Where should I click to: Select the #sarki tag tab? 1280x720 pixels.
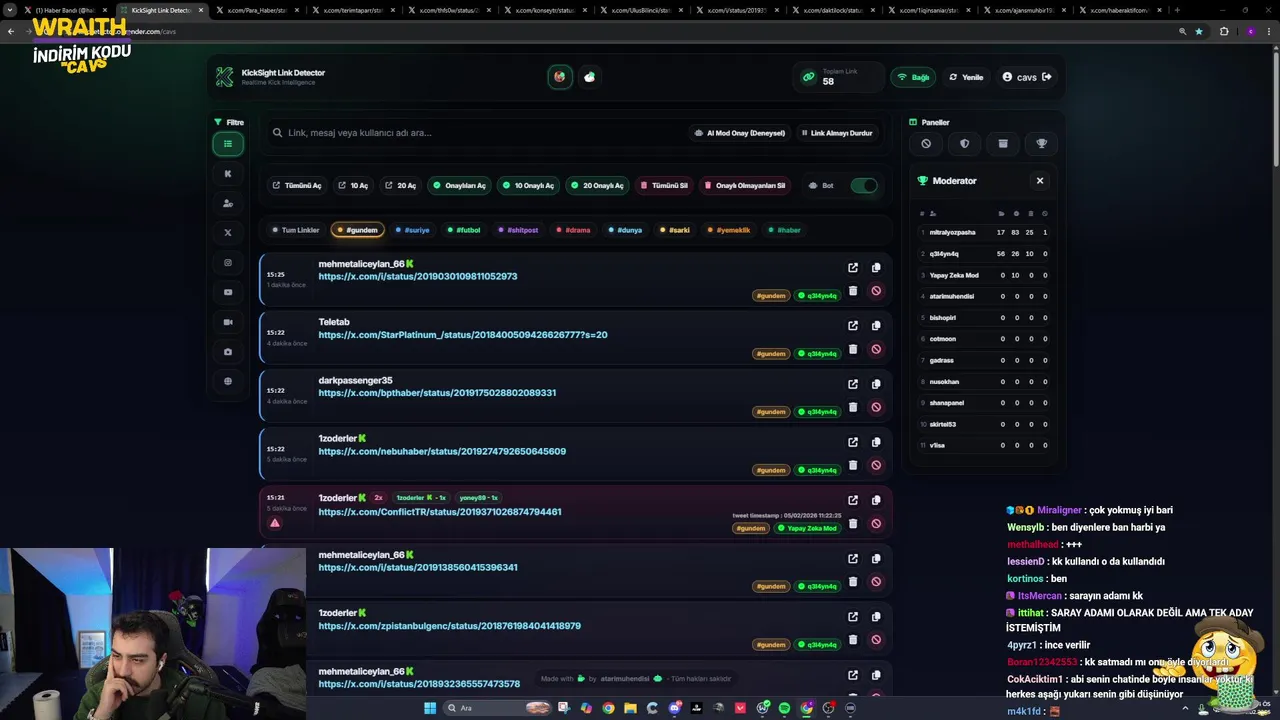pyautogui.click(x=675, y=230)
